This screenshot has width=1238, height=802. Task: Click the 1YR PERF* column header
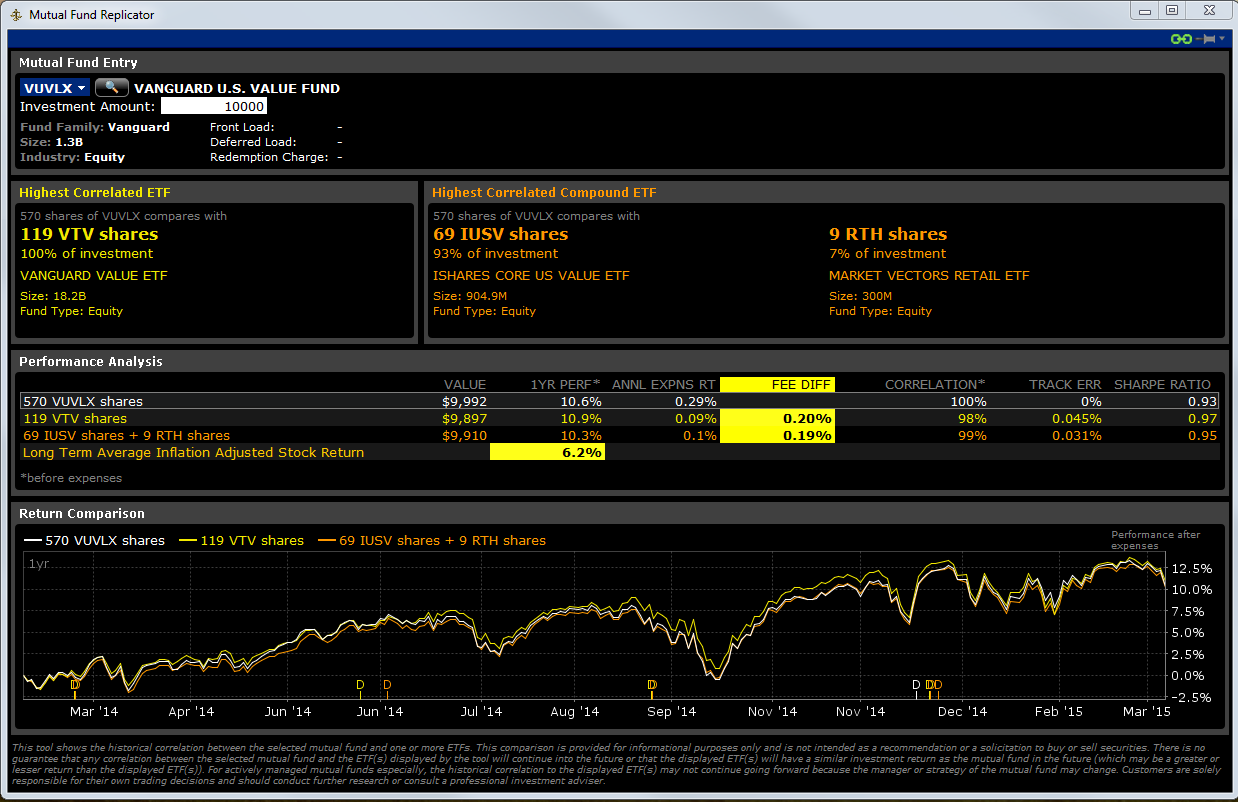[x=566, y=385]
